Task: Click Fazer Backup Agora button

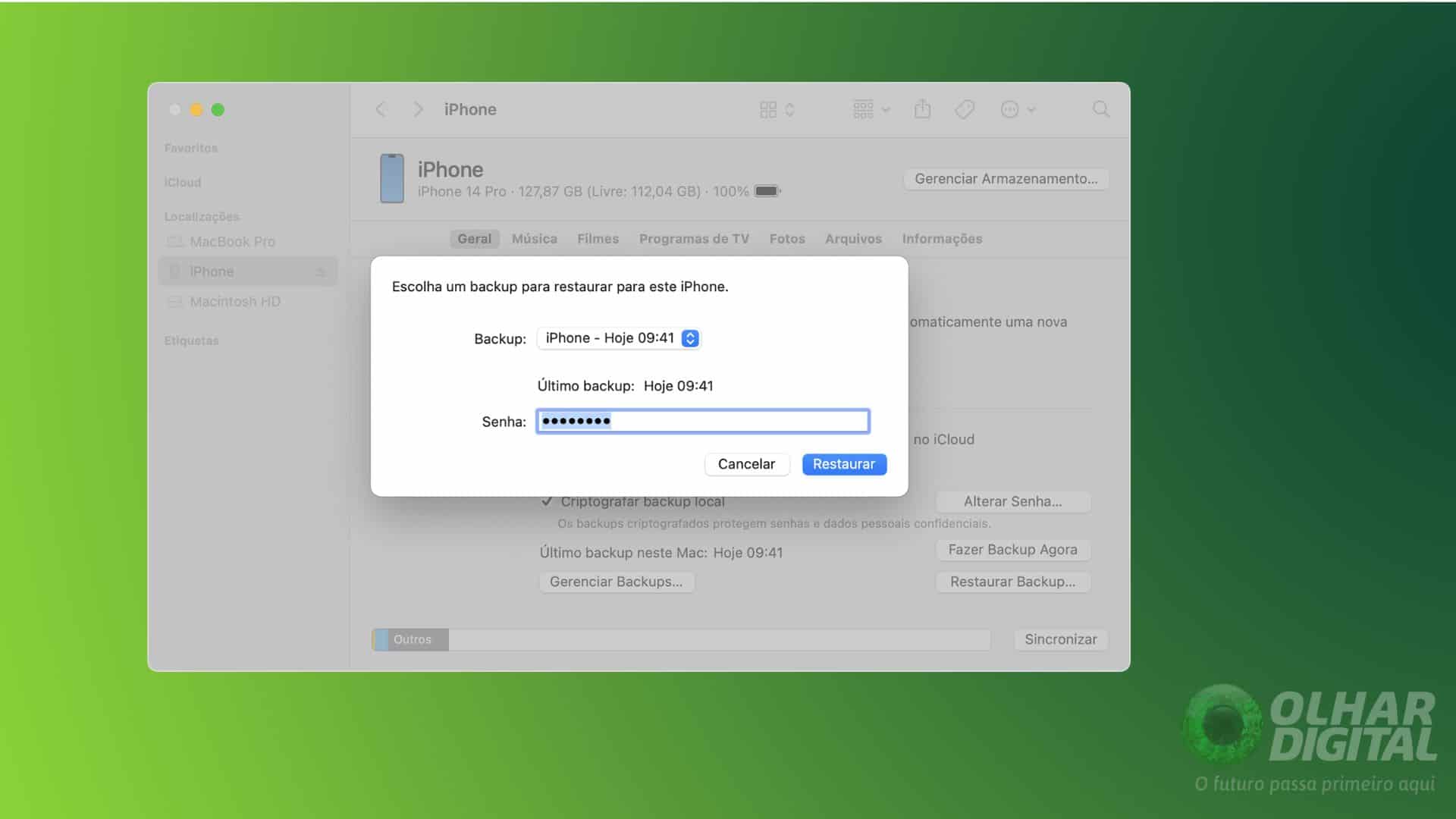Action: coord(1013,550)
